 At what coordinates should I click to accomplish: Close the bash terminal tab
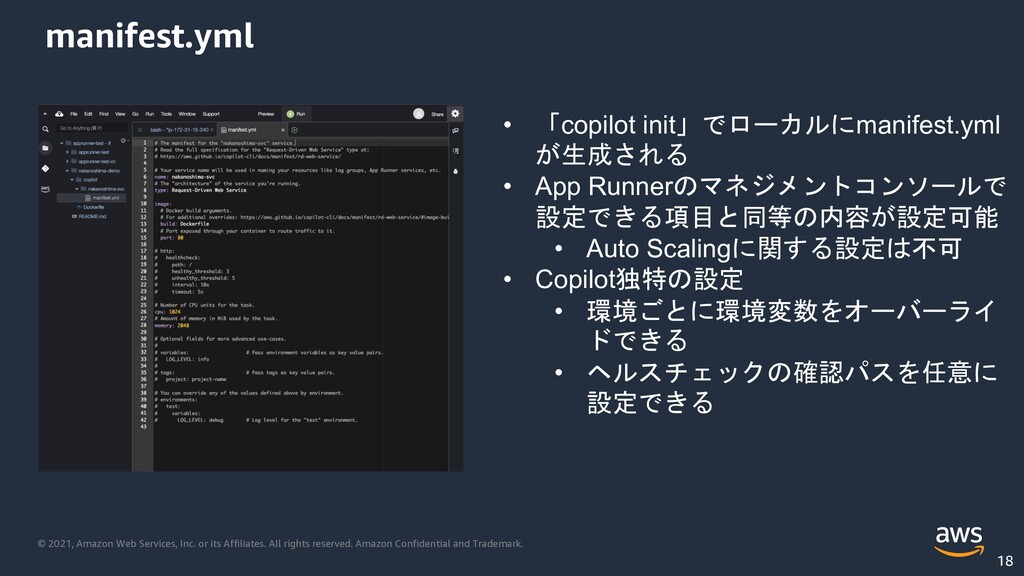[212, 130]
